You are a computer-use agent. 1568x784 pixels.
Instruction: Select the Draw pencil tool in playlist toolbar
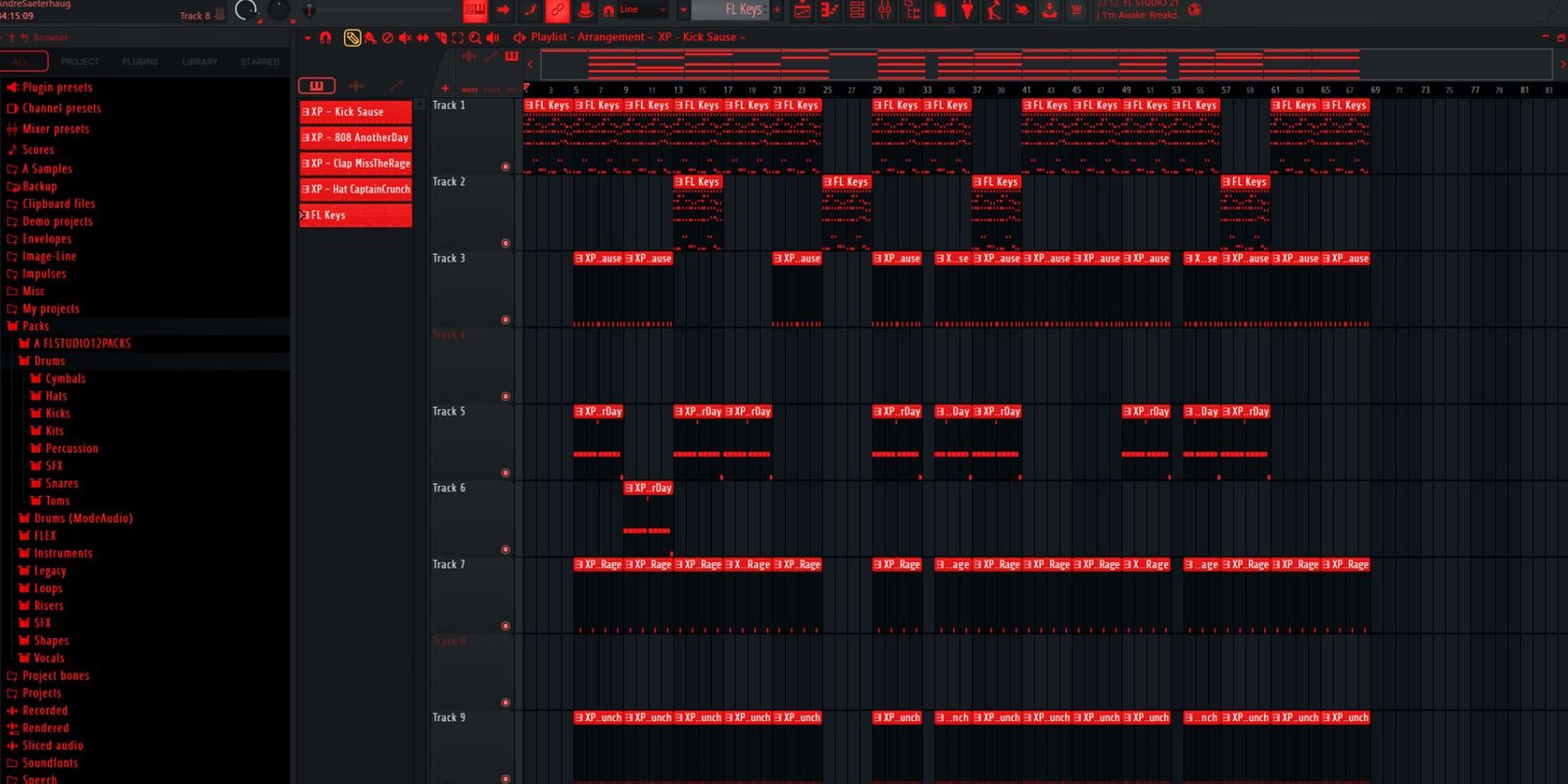pyautogui.click(x=351, y=38)
